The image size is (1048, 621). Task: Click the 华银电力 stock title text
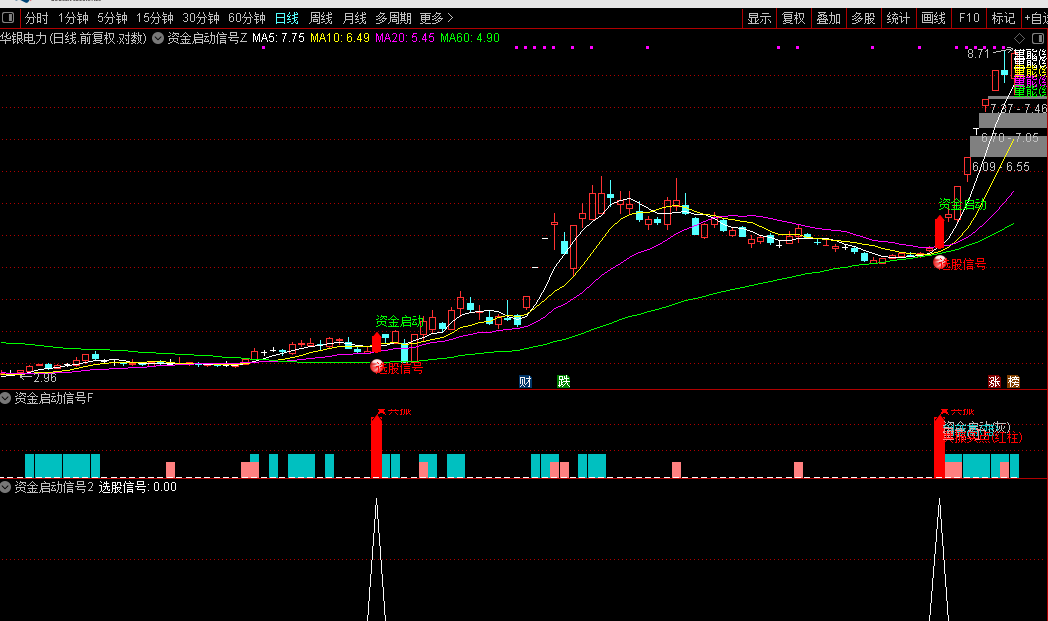74,38
